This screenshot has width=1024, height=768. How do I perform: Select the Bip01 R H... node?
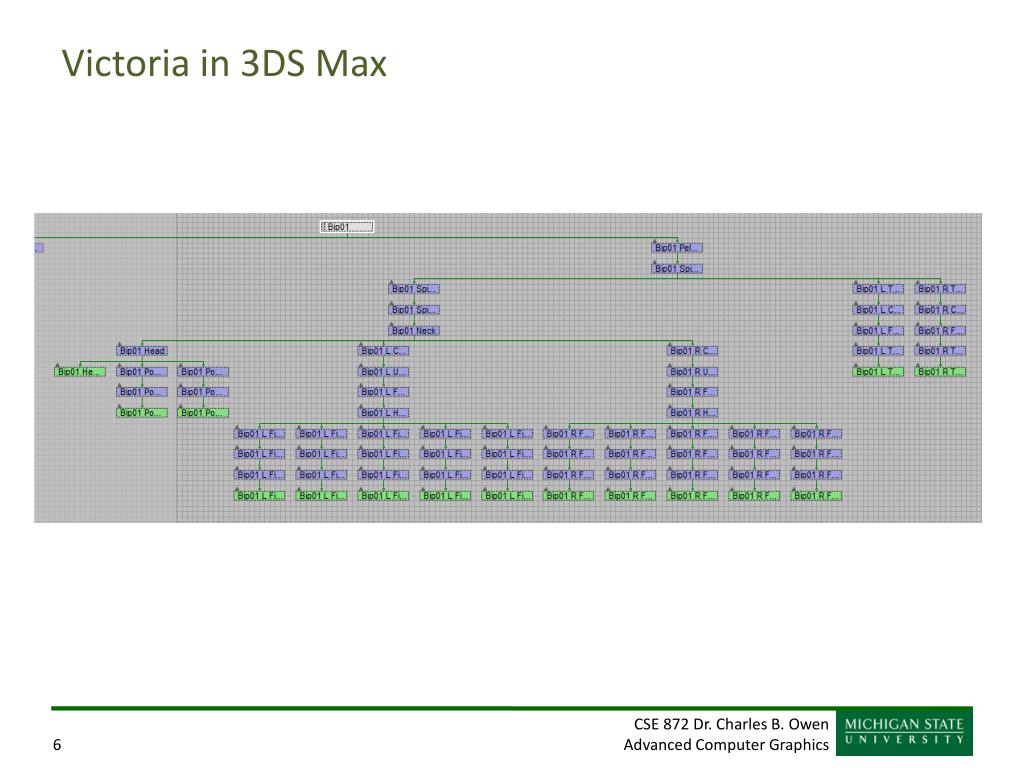click(693, 413)
